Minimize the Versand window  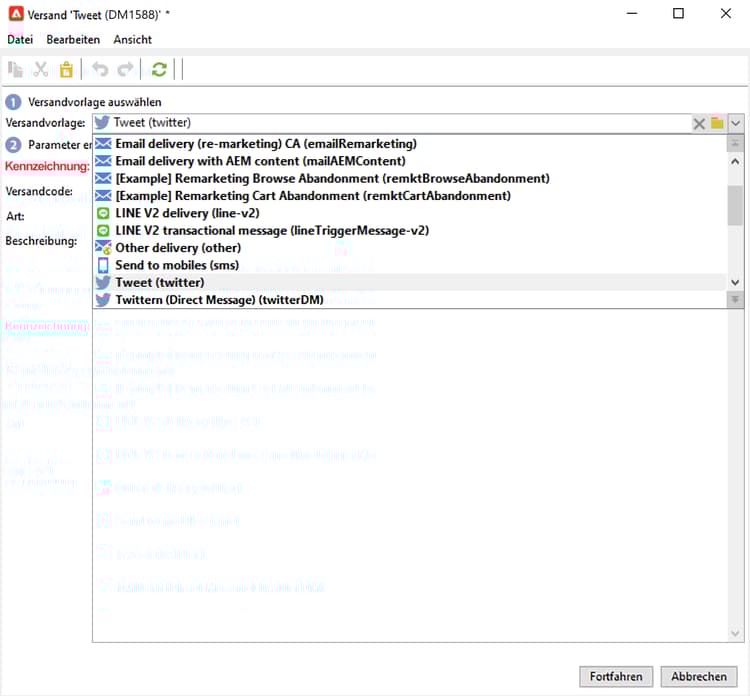632,13
